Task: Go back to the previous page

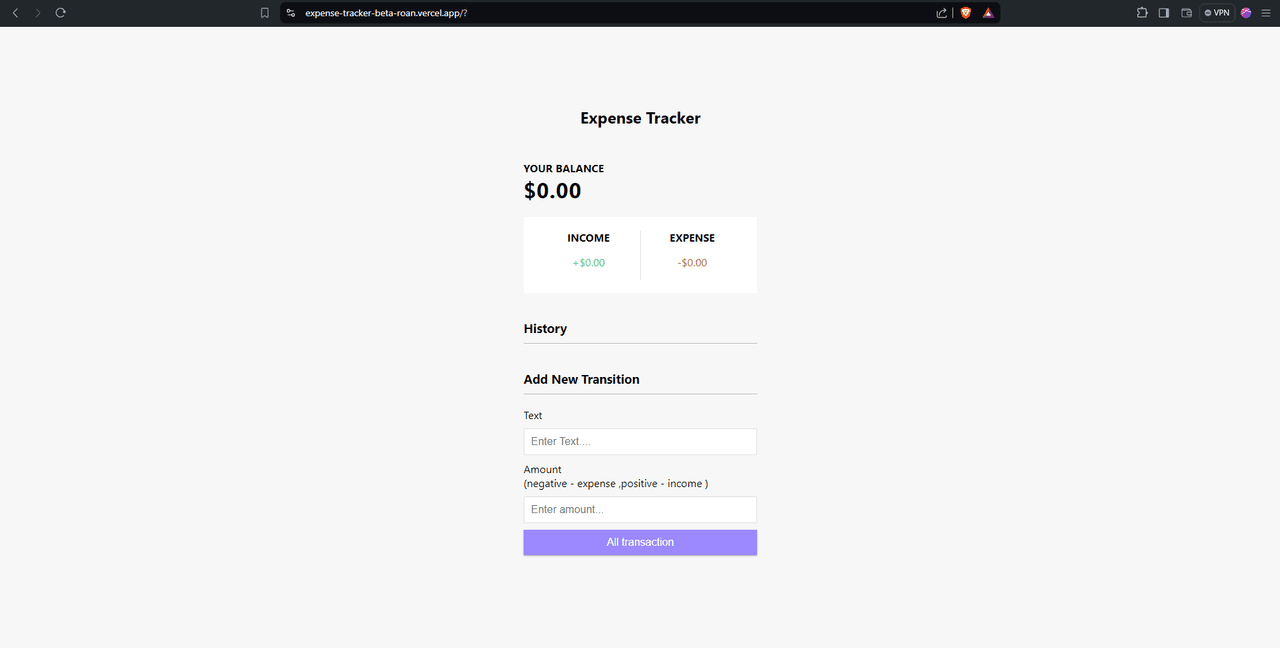Action: pos(15,13)
